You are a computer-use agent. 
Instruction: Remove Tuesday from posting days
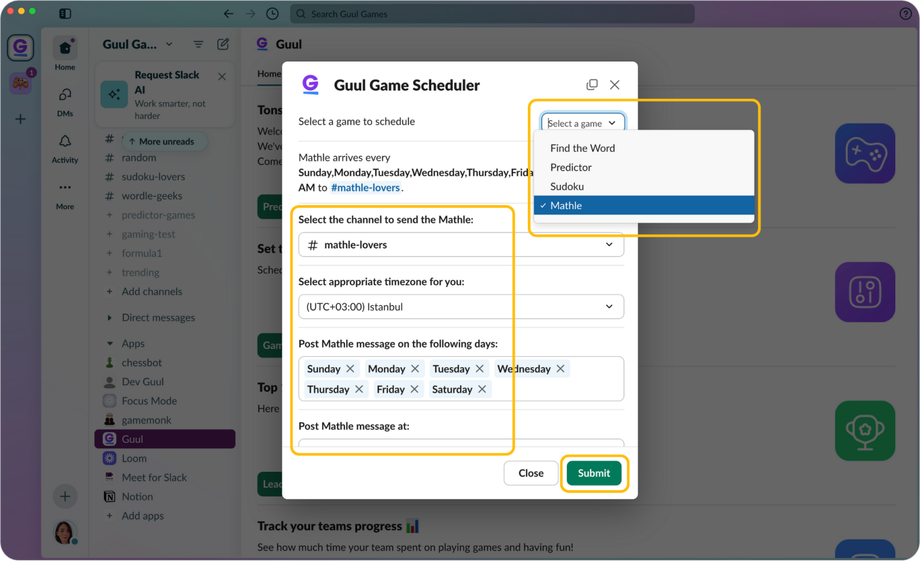[479, 368]
